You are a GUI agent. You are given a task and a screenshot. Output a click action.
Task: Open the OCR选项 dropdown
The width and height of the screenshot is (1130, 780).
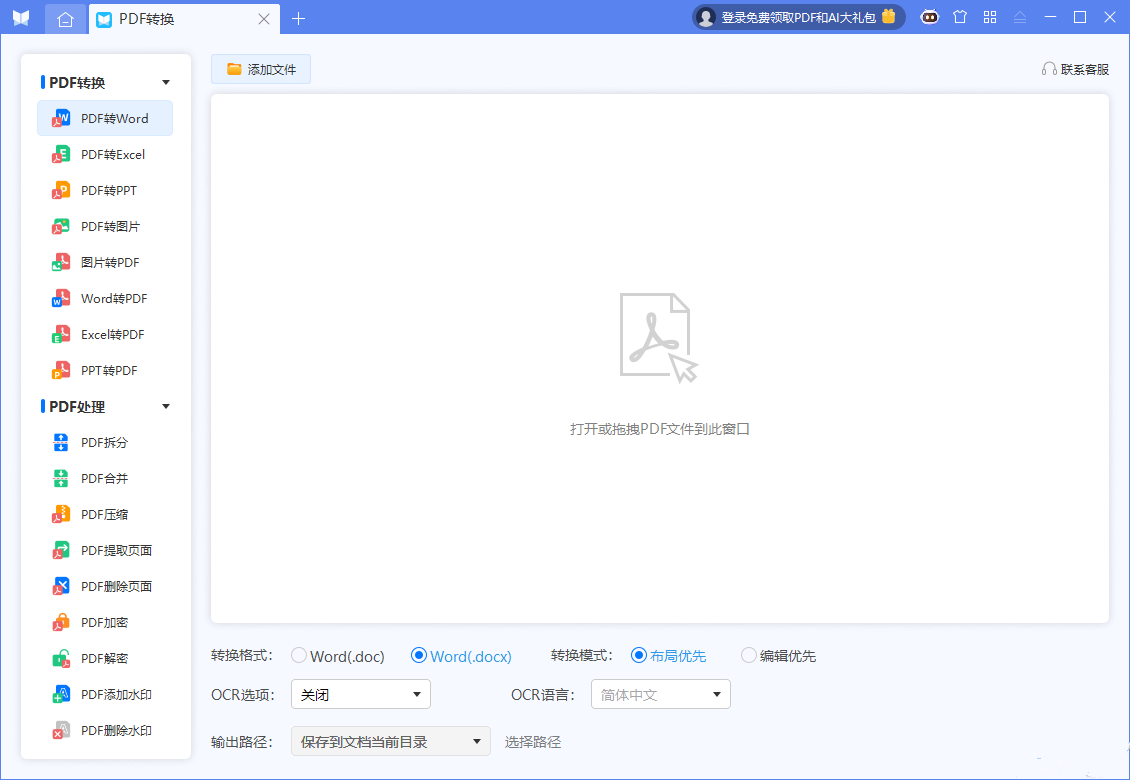point(361,694)
